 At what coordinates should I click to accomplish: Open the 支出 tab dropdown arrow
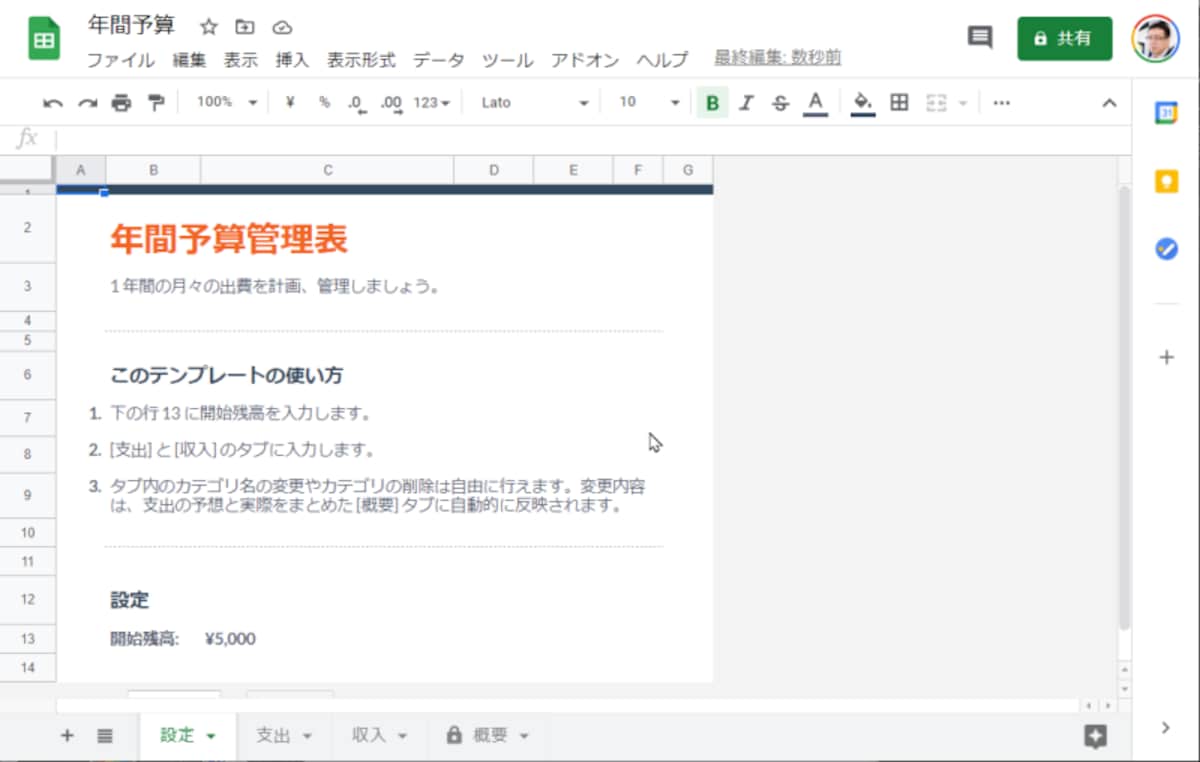point(307,737)
